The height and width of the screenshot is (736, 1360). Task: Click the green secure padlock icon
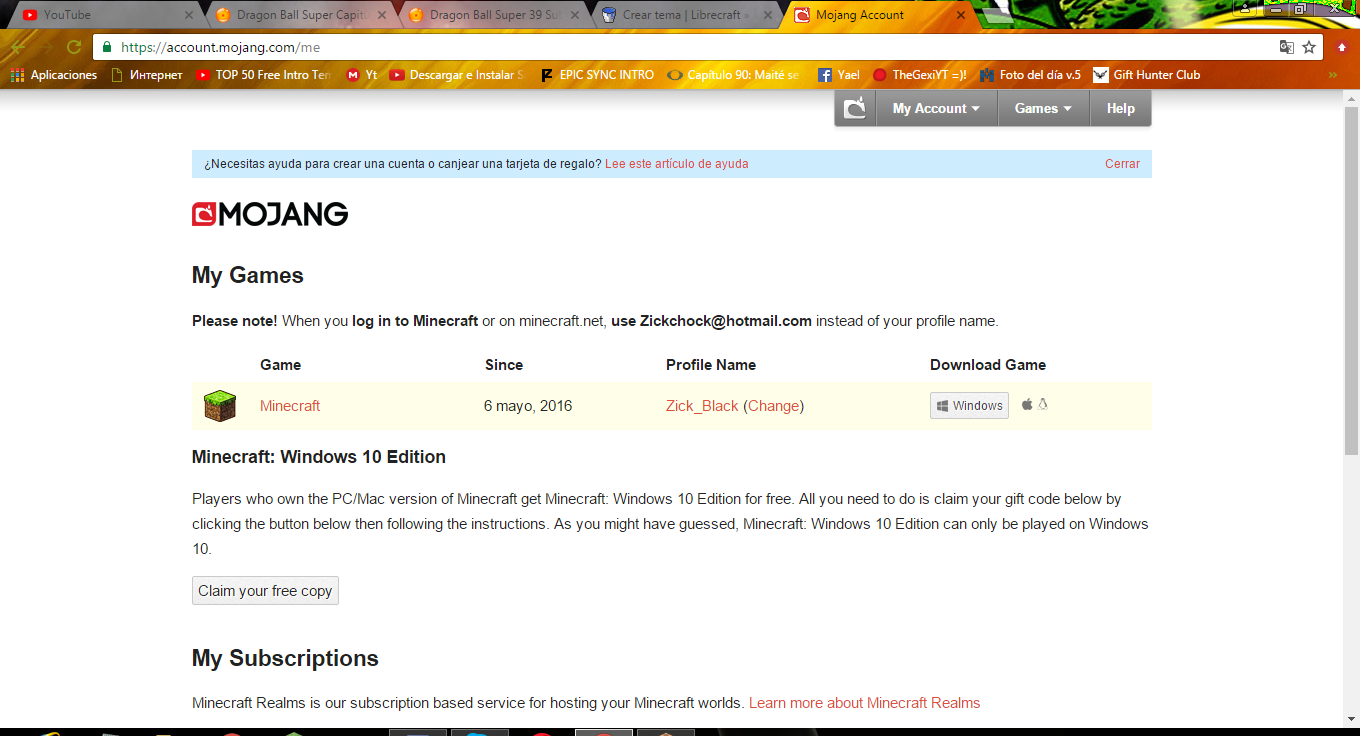107,47
